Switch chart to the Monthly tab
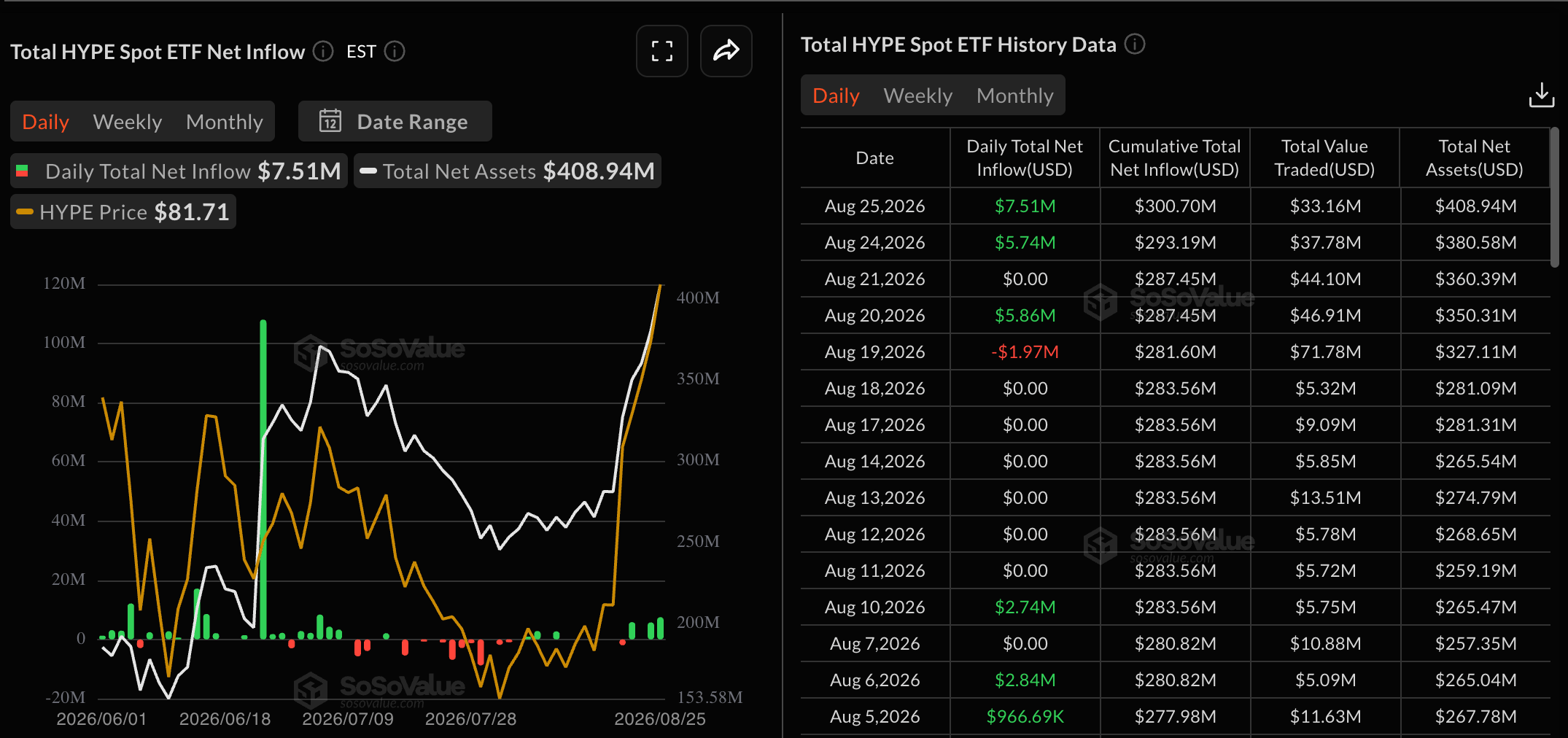 [225, 122]
